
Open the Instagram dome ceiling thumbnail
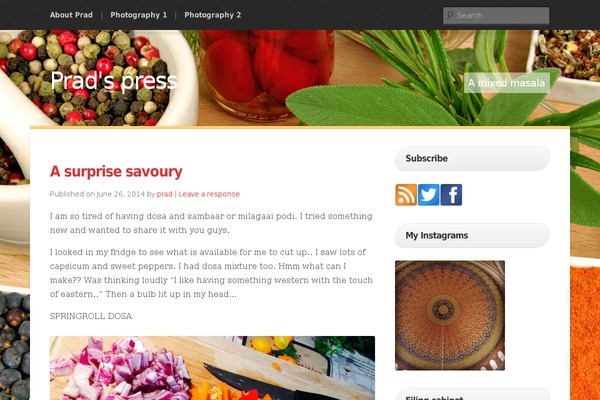click(450, 315)
